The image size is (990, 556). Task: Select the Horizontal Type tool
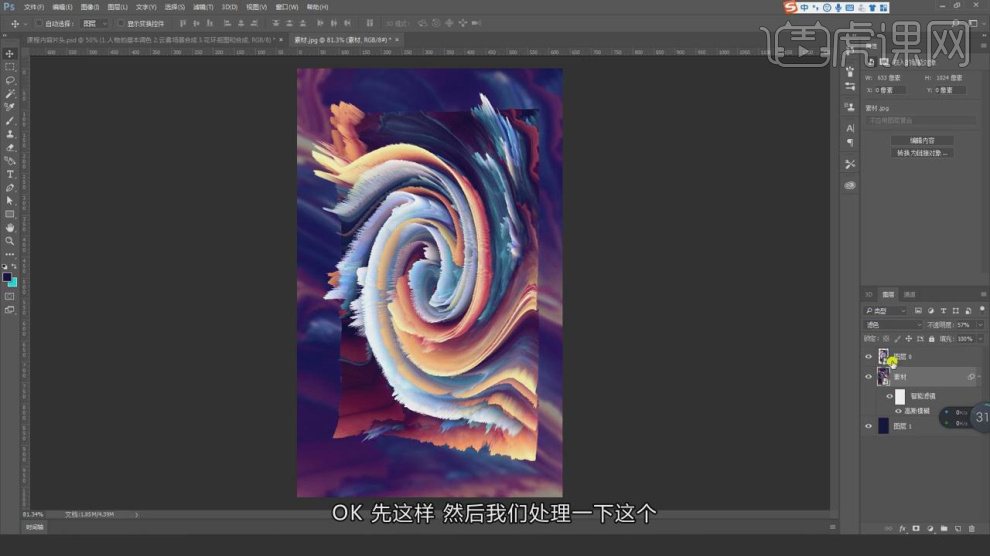(9, 174)
